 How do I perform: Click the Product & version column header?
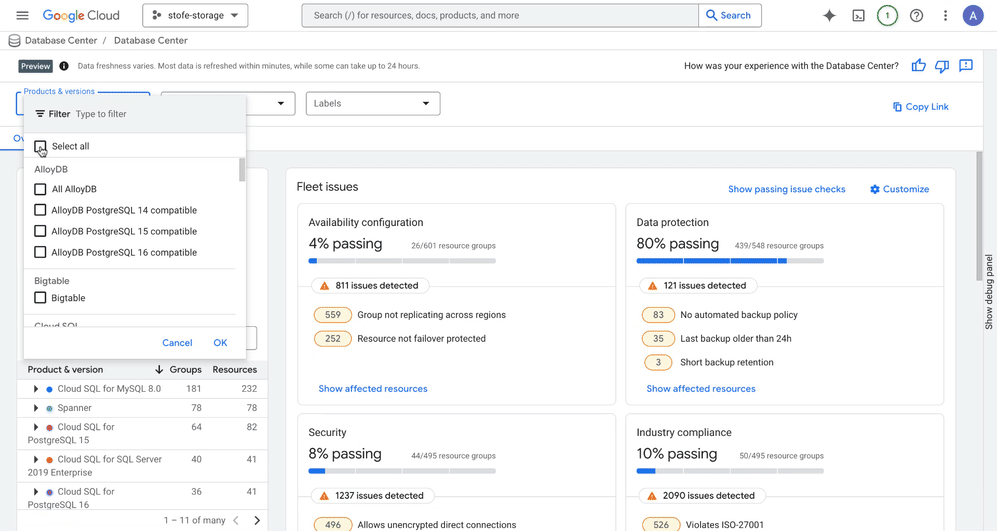point(65,369)
